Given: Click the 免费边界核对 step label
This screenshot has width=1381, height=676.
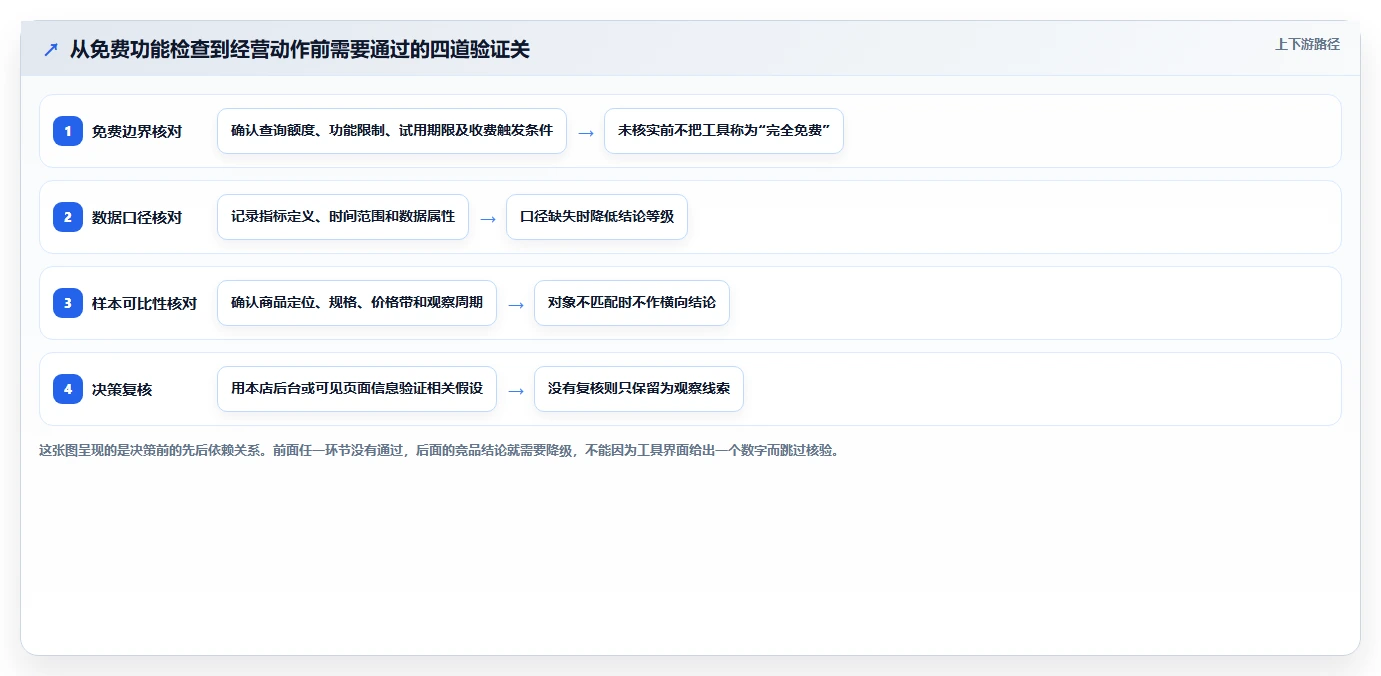Looking at the screenshot, I should pos(137,131).
